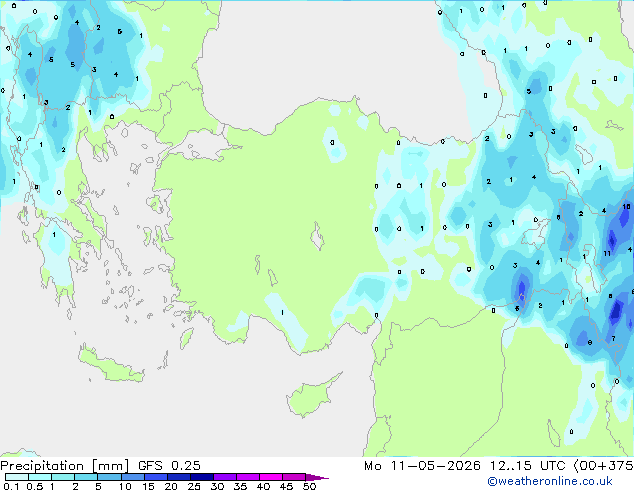Click the '50' legend scale label
The width and height of the screenshot is (634, 490).
pyautogui.click(x=309, y=486)
